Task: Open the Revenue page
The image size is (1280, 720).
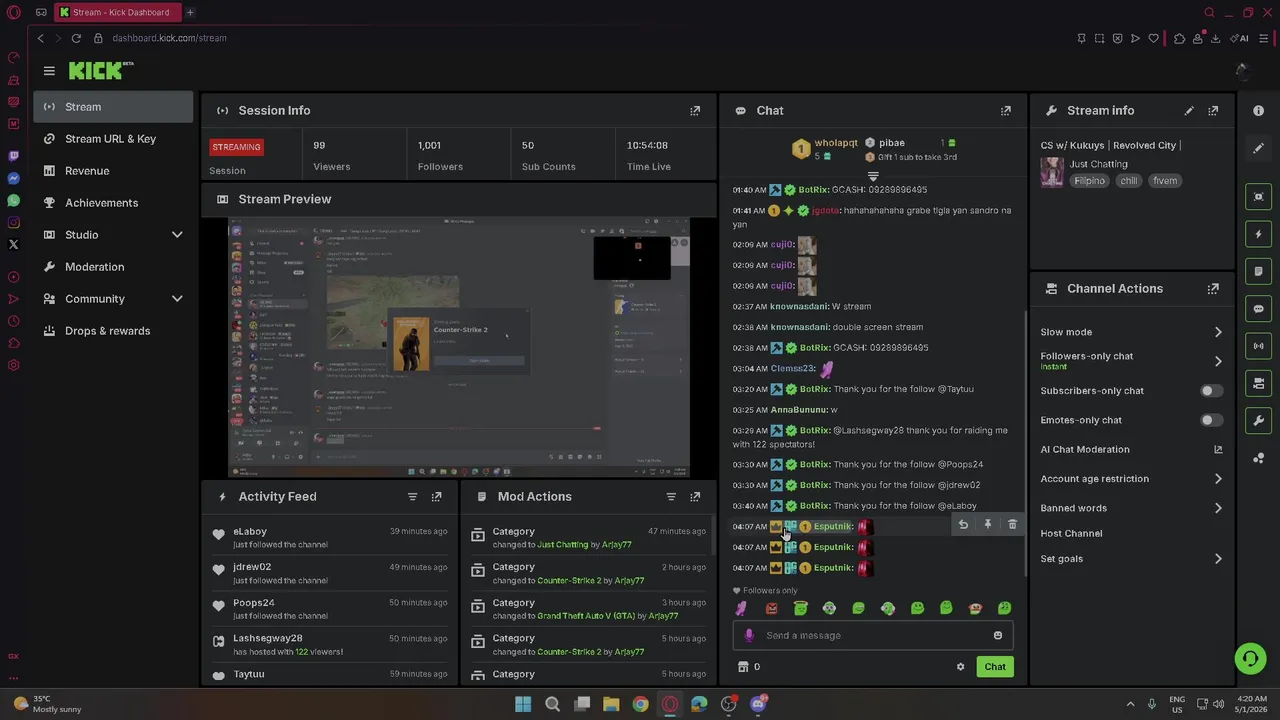Action: click(x=113, y=171)
